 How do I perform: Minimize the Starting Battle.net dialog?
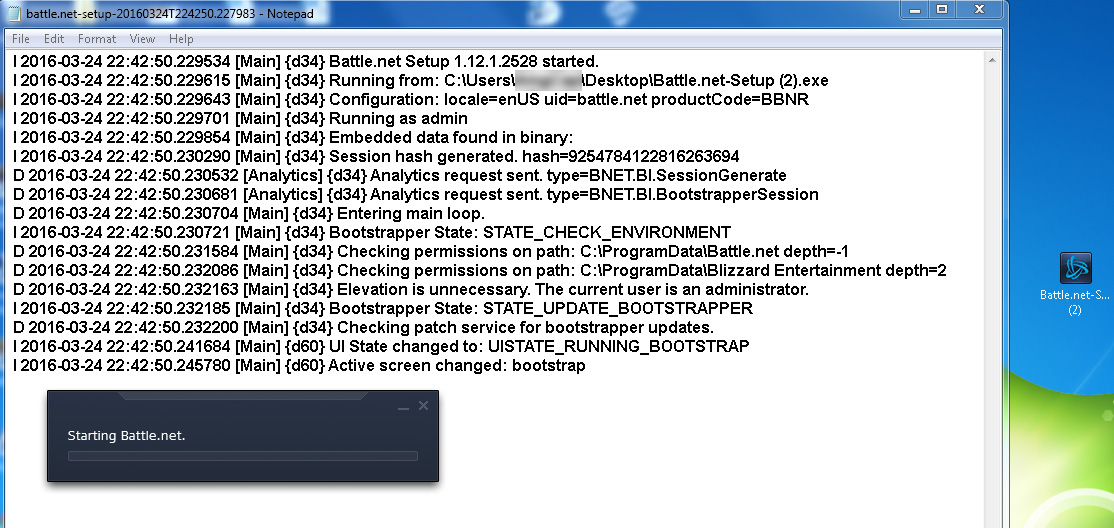403,407
